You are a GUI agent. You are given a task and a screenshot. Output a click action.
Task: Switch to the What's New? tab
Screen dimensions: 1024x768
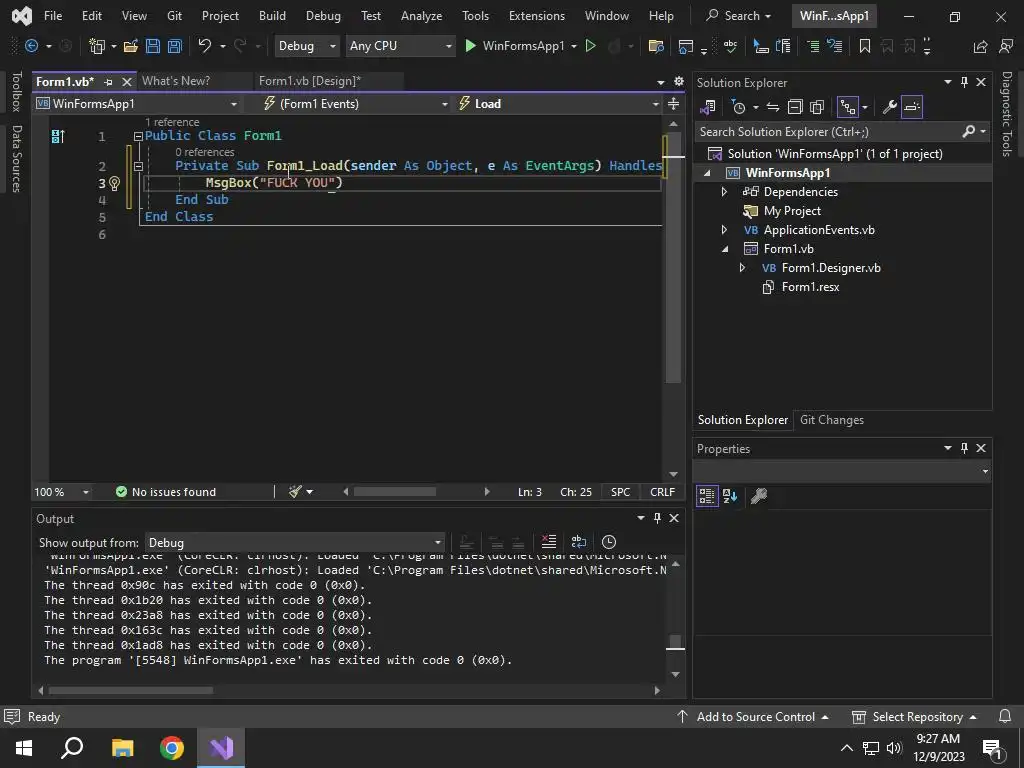[x=176, y=81]
